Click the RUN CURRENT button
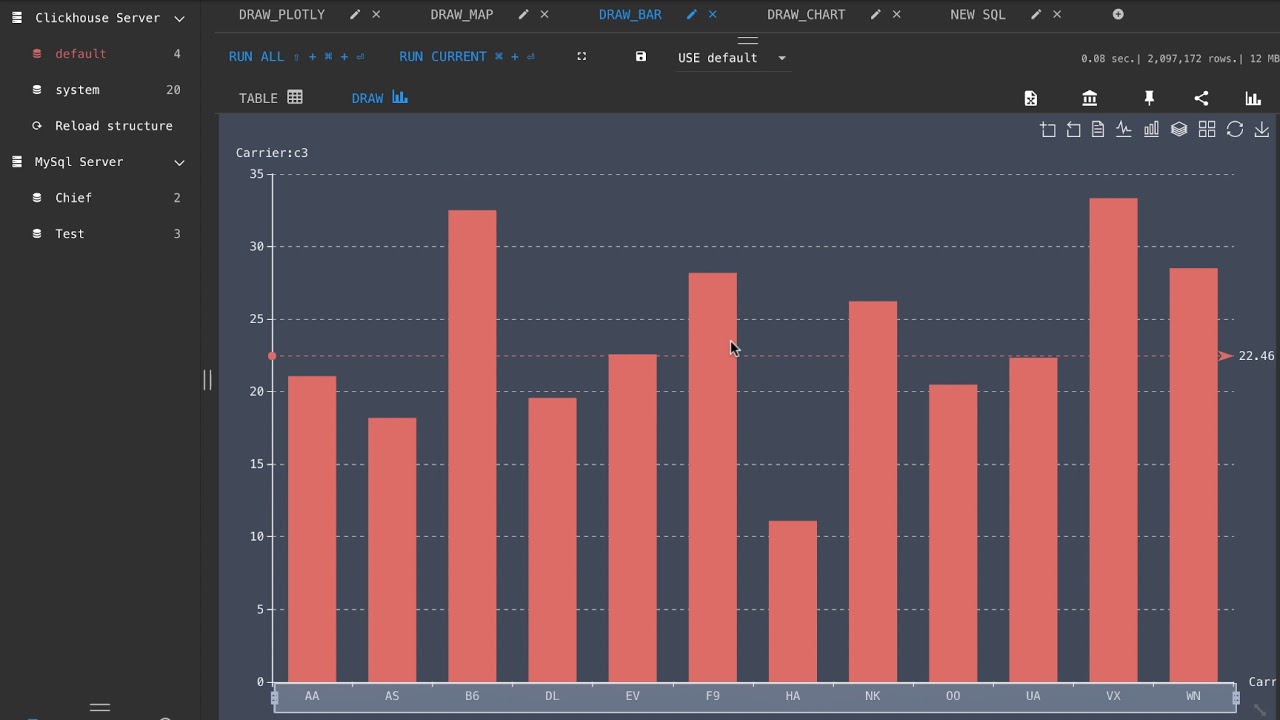 [467, 57]
